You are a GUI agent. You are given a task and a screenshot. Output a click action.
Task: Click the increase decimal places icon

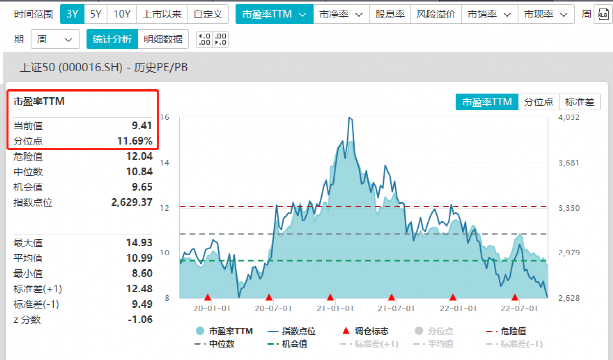pos(204,39)
